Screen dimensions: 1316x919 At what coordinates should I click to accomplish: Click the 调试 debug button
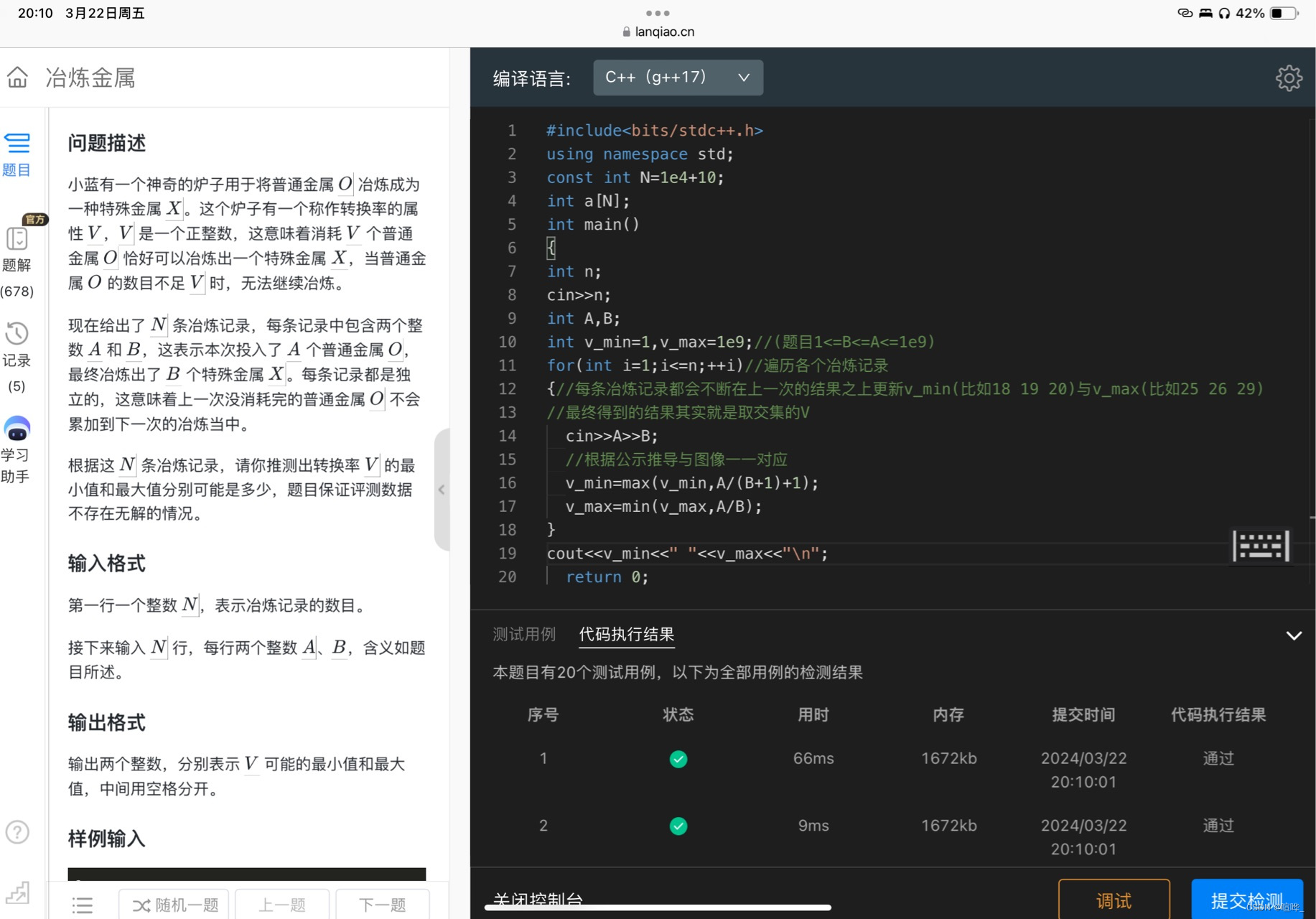pos(1114,900)
